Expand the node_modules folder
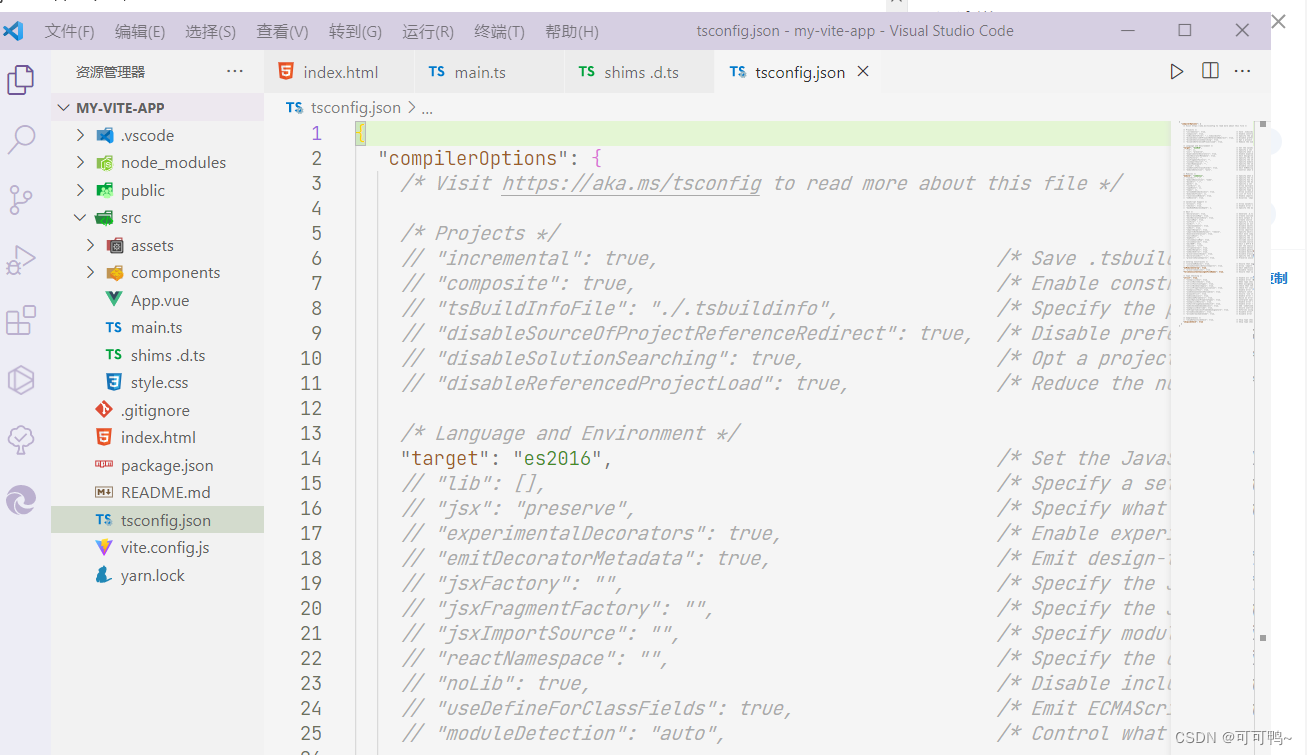1307x755 pixels. [x=80, y=162]
